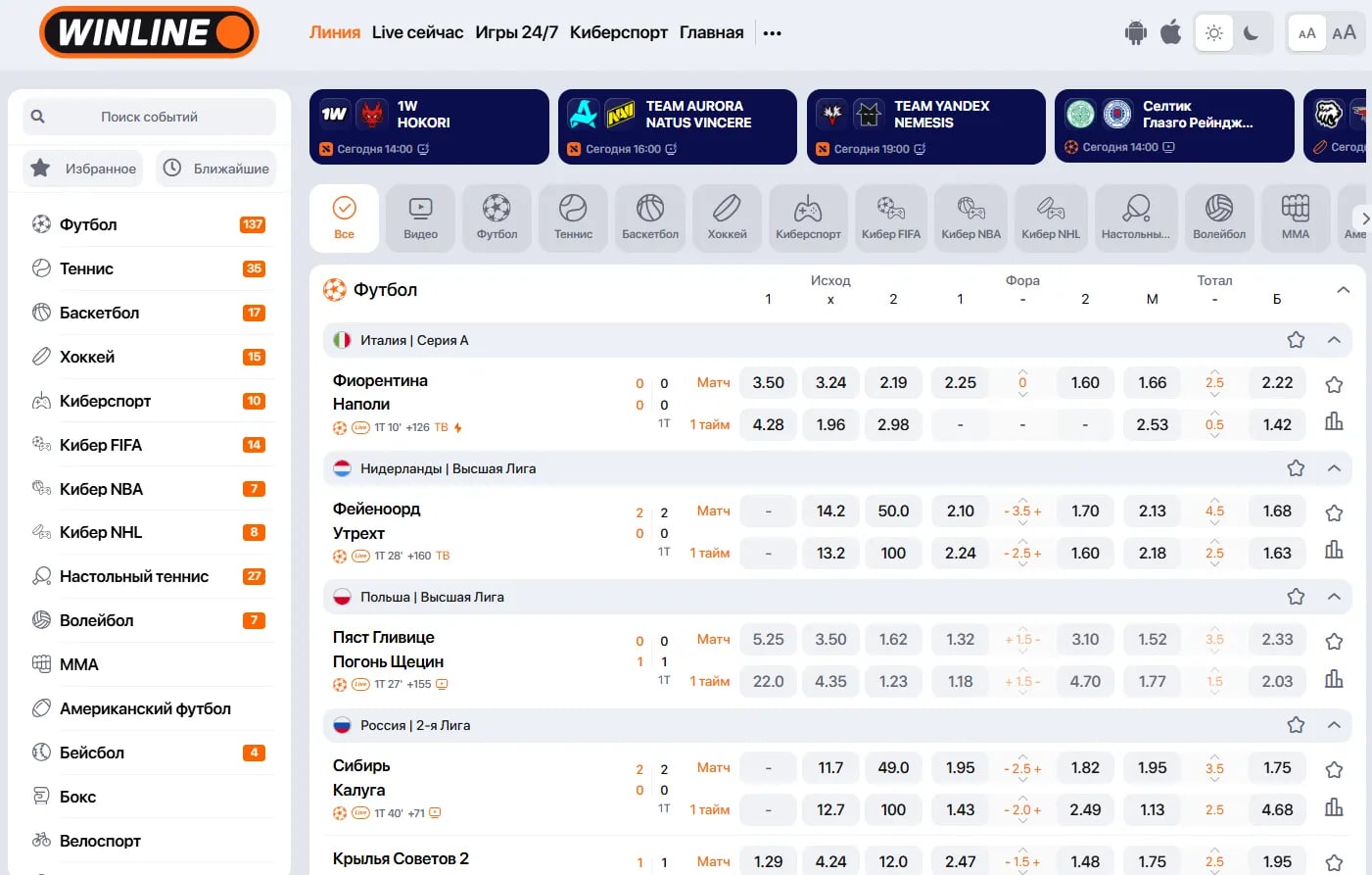The width and height of the screenshot is (1372, 875).
Task: Open Игры 24/7 in the top navigation
Action: [516, 32]
